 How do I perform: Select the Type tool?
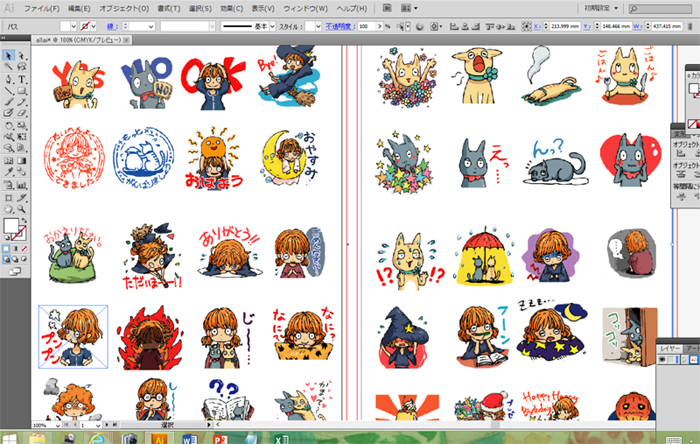pyautogui.click(x=21, y=79)
